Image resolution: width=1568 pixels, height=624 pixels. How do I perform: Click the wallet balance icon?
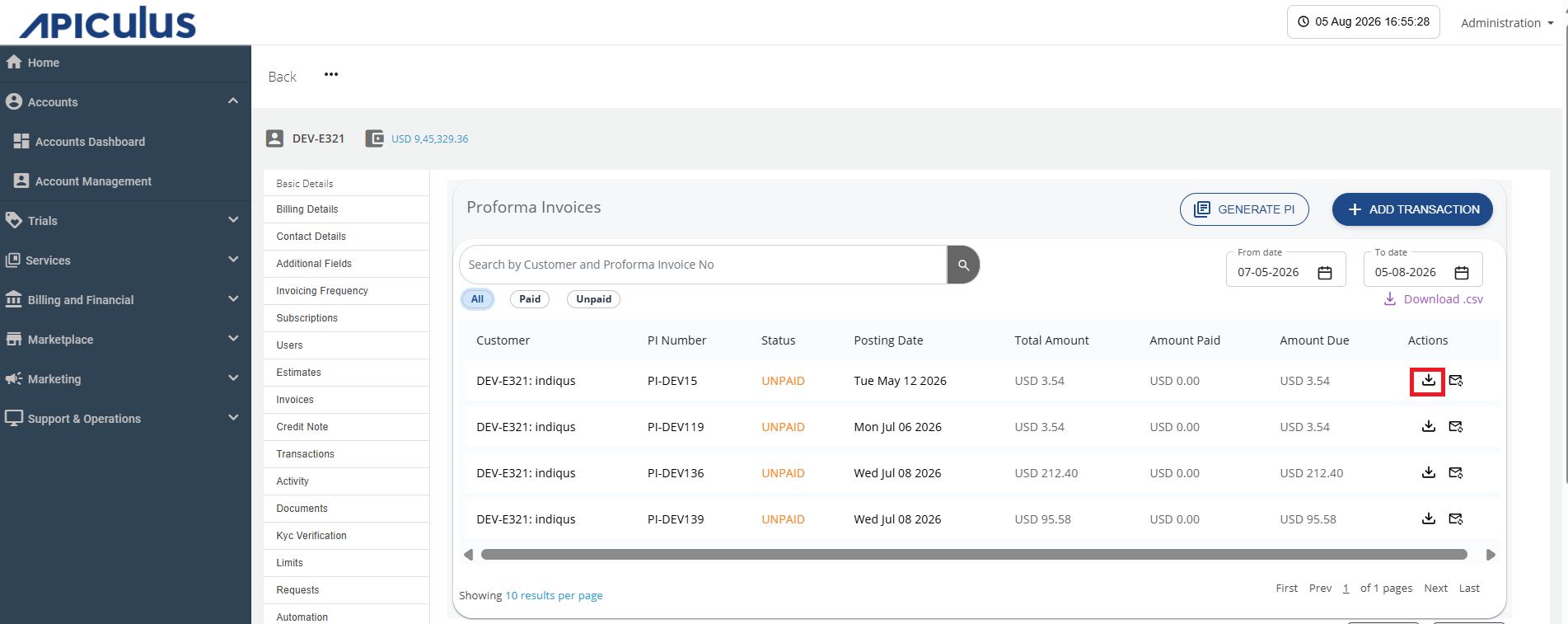(375, 138)
